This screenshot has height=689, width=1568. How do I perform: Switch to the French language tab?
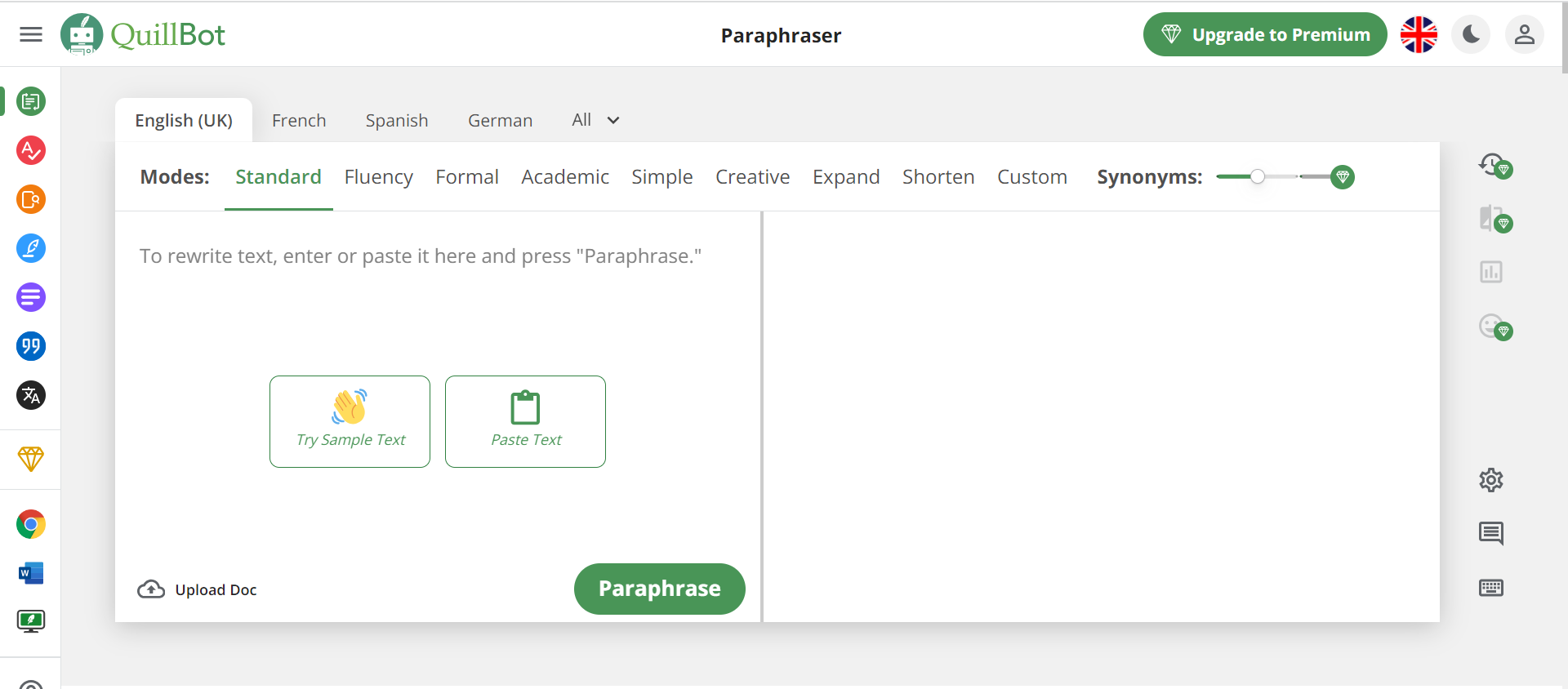[x=299, y=121]
